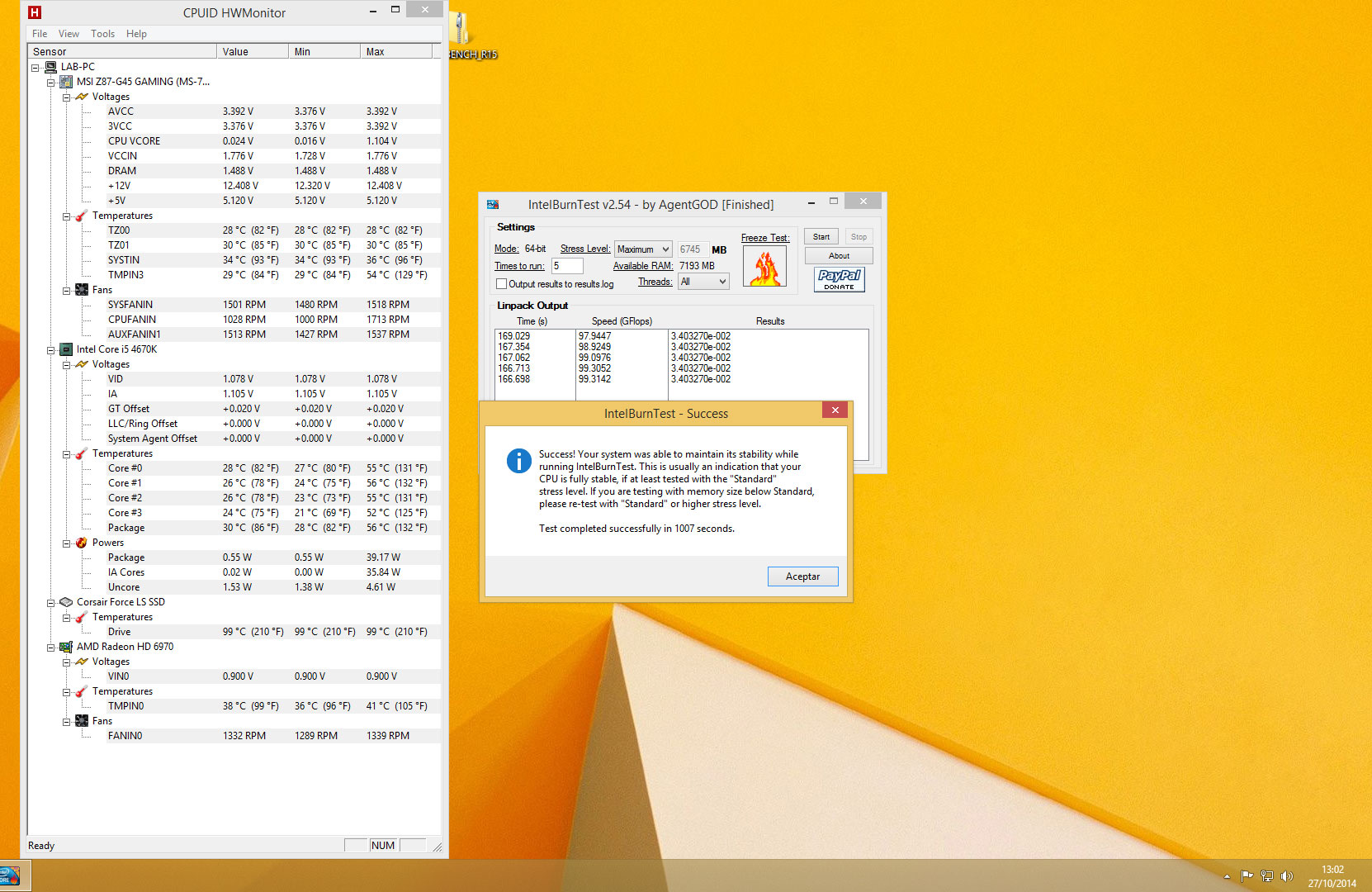Click the Max column header

tap(396, 51)
